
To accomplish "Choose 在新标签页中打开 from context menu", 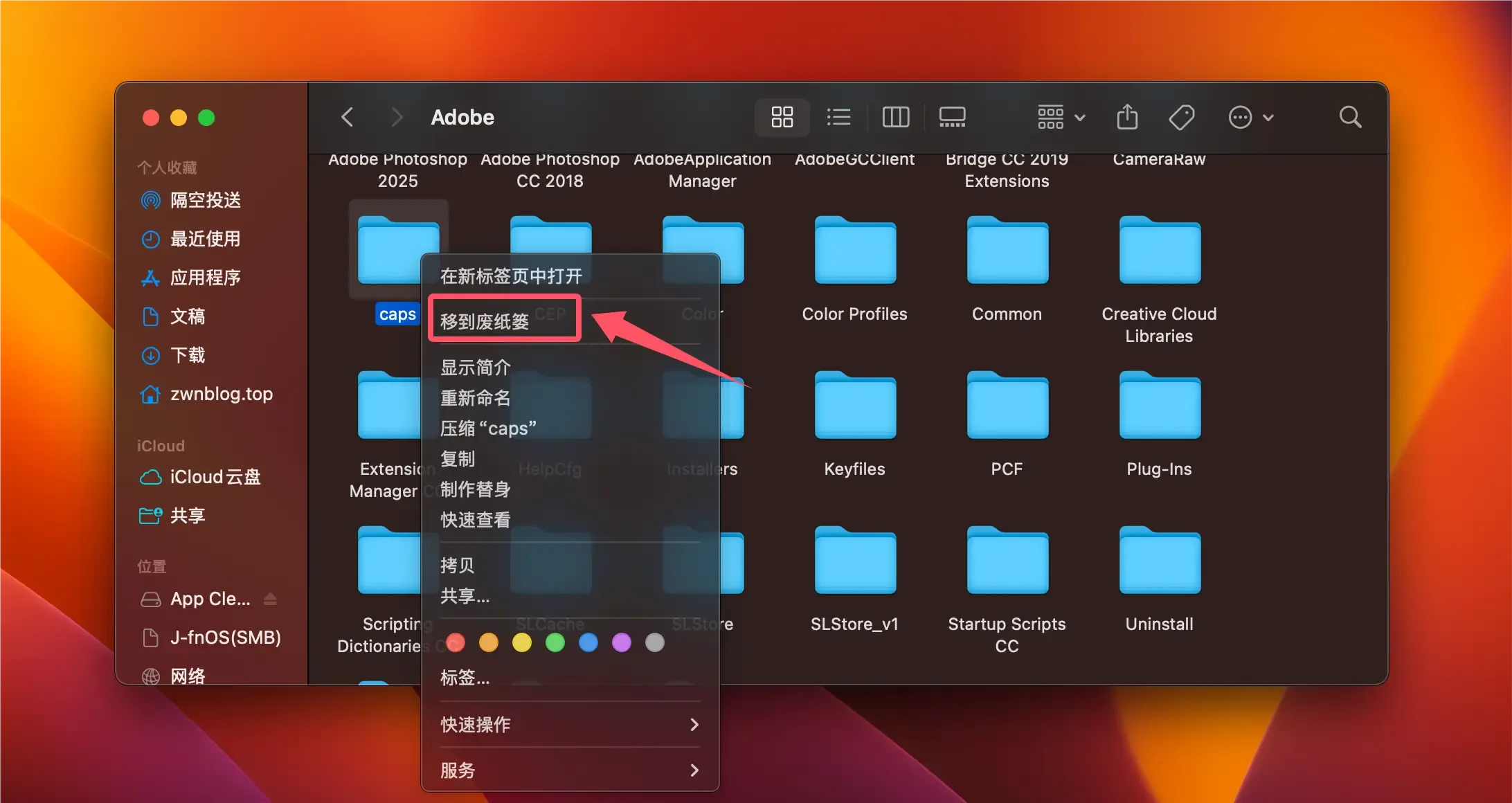I will point(570,276).
